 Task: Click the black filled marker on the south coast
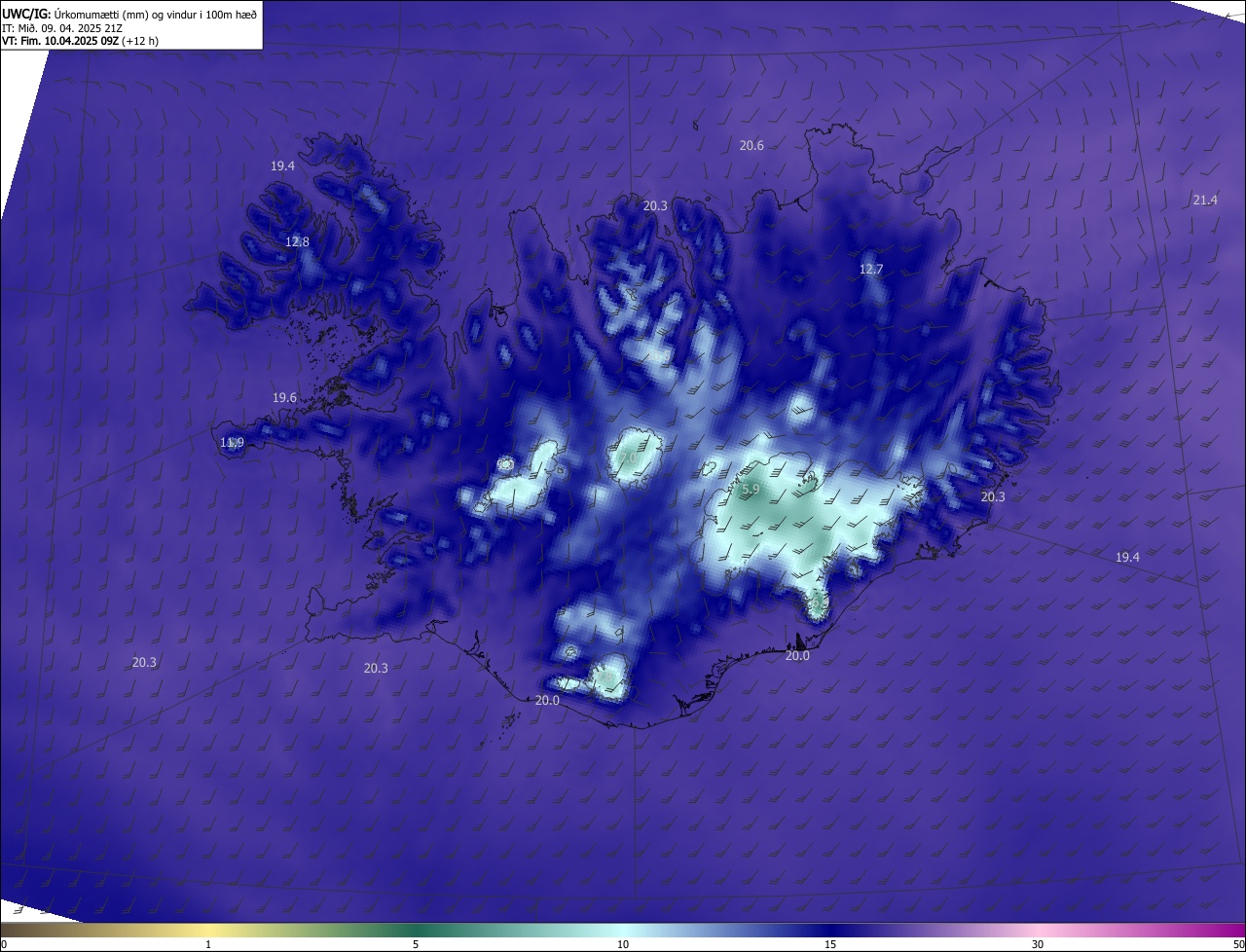tap(798, 641)
